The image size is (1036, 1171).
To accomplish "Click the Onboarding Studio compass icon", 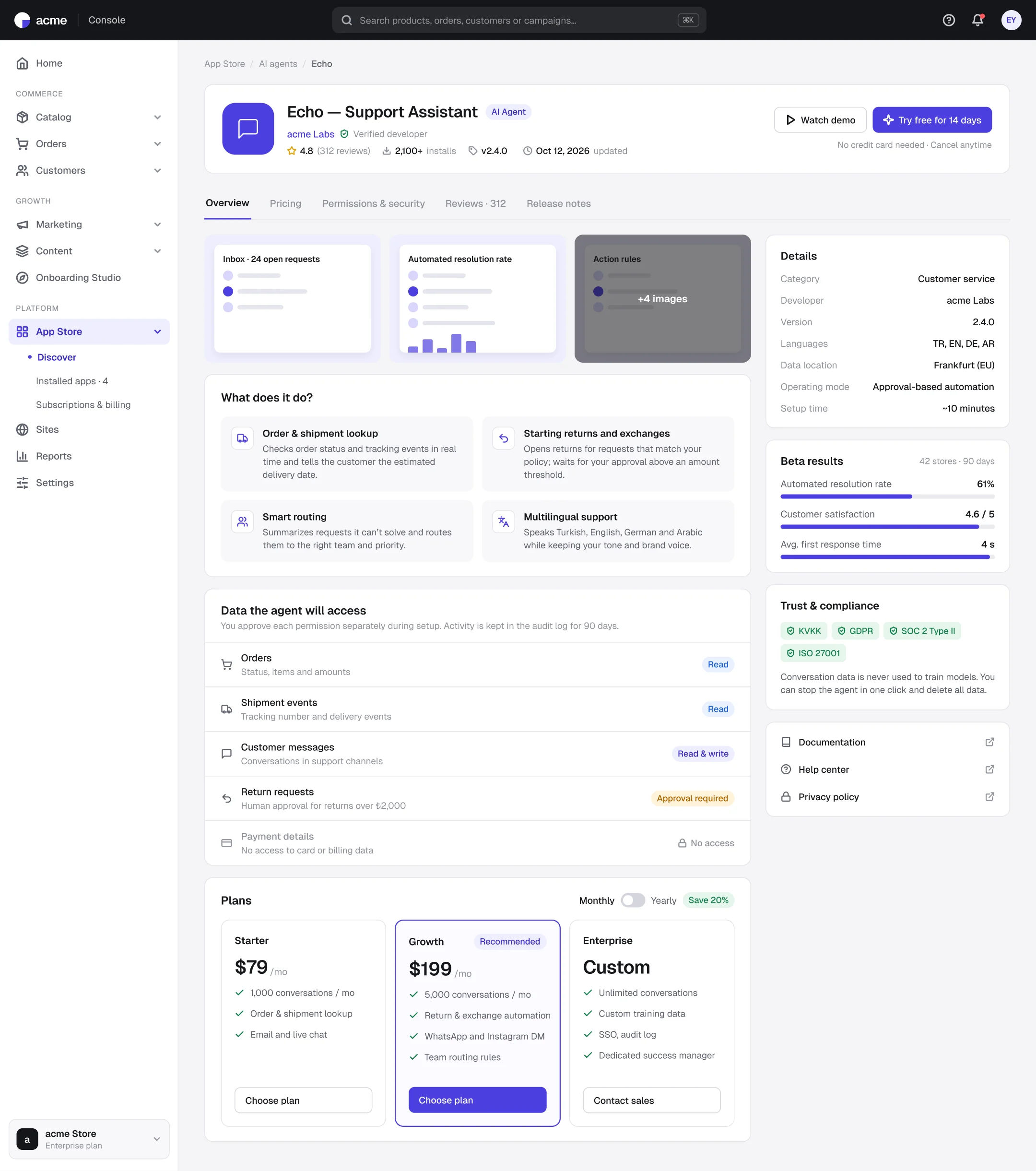I will pyautogui.click(x=23, y=278).
